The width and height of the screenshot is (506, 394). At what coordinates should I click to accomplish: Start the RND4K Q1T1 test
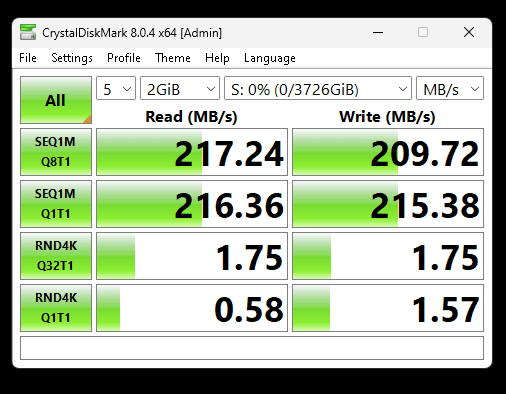(x=56, y=308)
